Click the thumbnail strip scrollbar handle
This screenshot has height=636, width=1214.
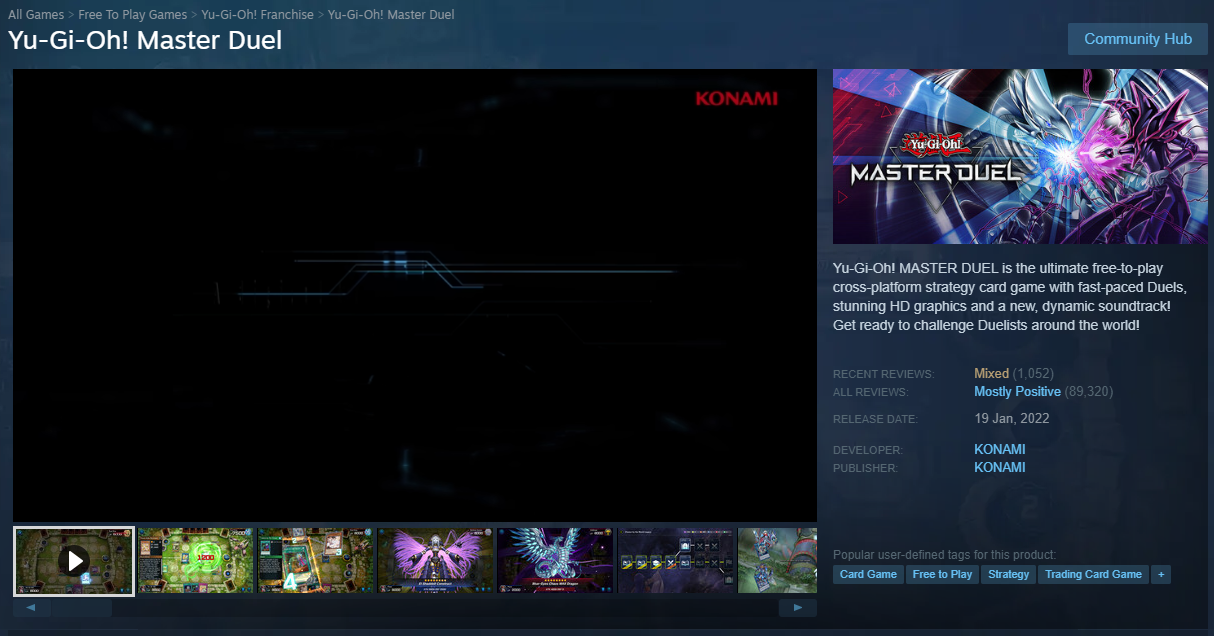pos(82,608)
